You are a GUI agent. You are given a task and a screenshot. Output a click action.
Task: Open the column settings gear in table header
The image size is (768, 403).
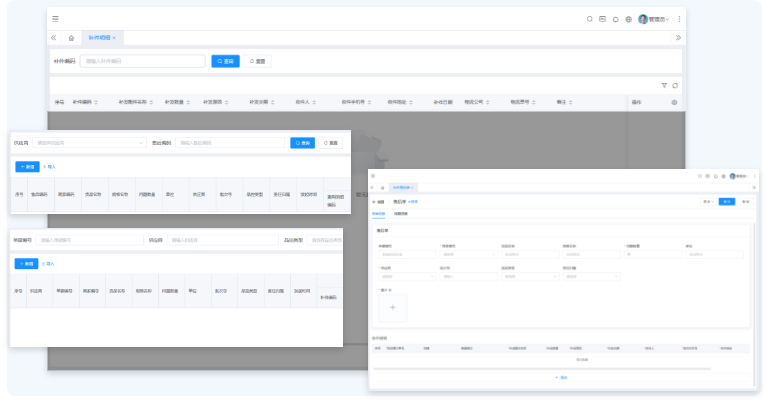point(674,102)
